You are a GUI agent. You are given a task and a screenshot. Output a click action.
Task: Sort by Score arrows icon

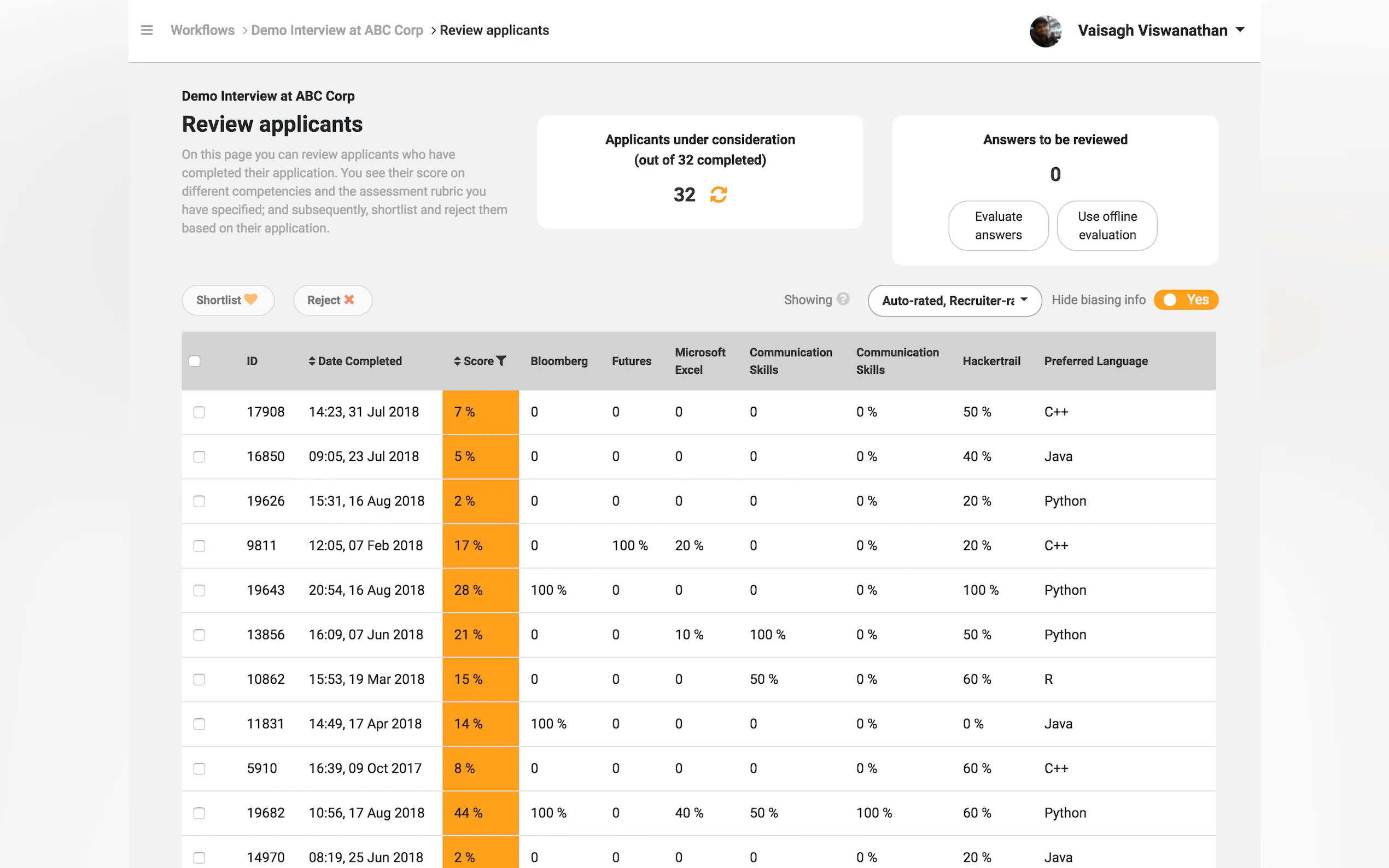point(457,361)
